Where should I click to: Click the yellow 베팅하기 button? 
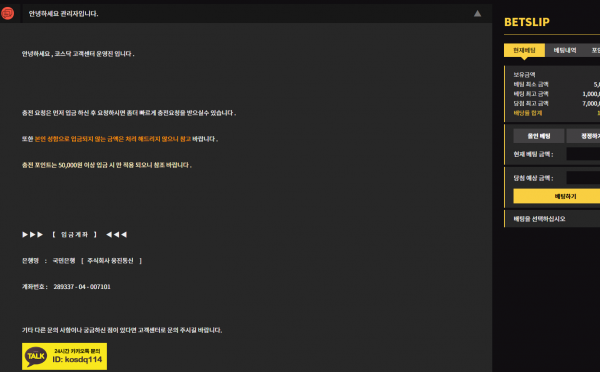tap(557, 196)
